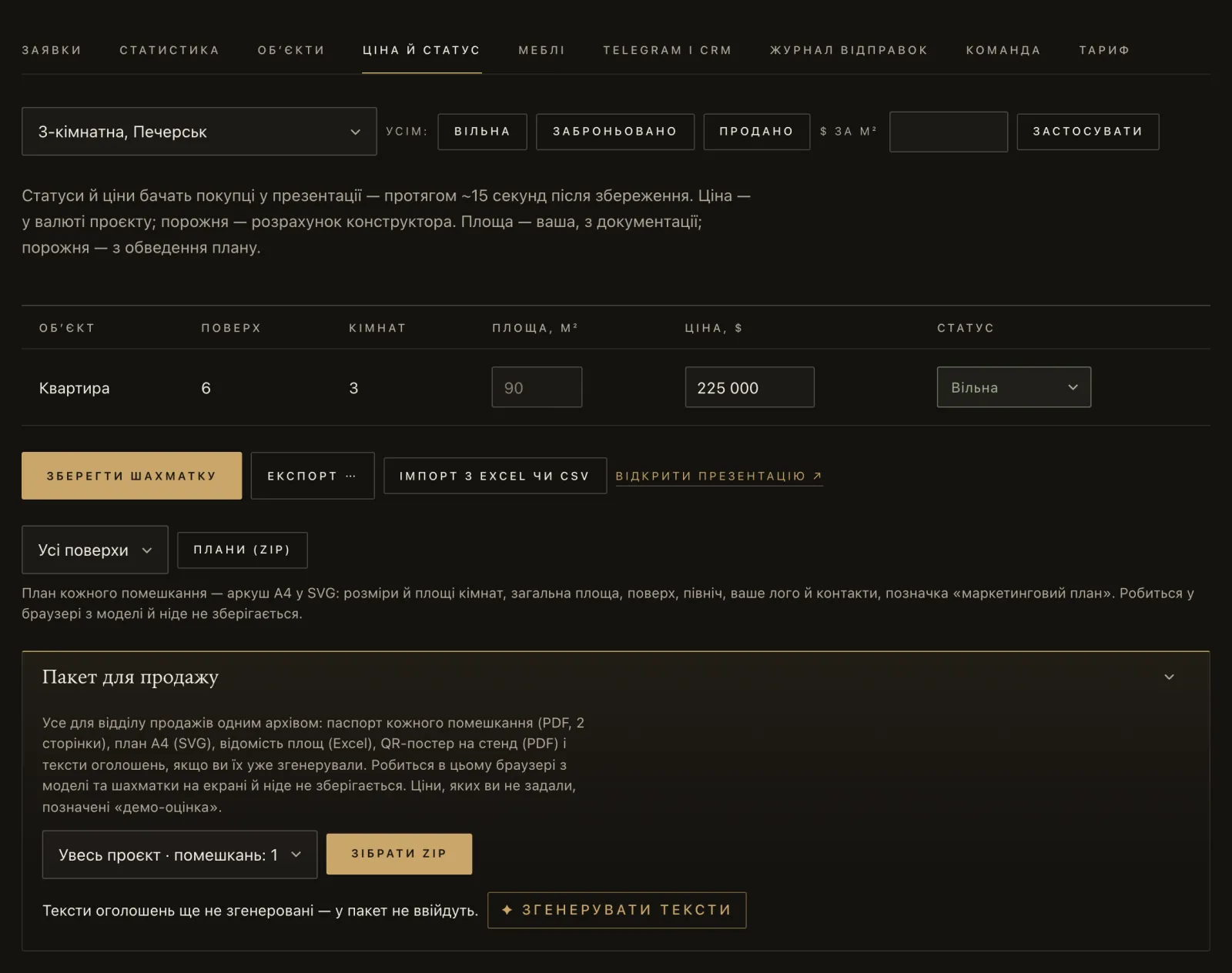Open the МЕБЛІ tab
The width and height of the screenshot is (1232, 973).
[541, 50]
